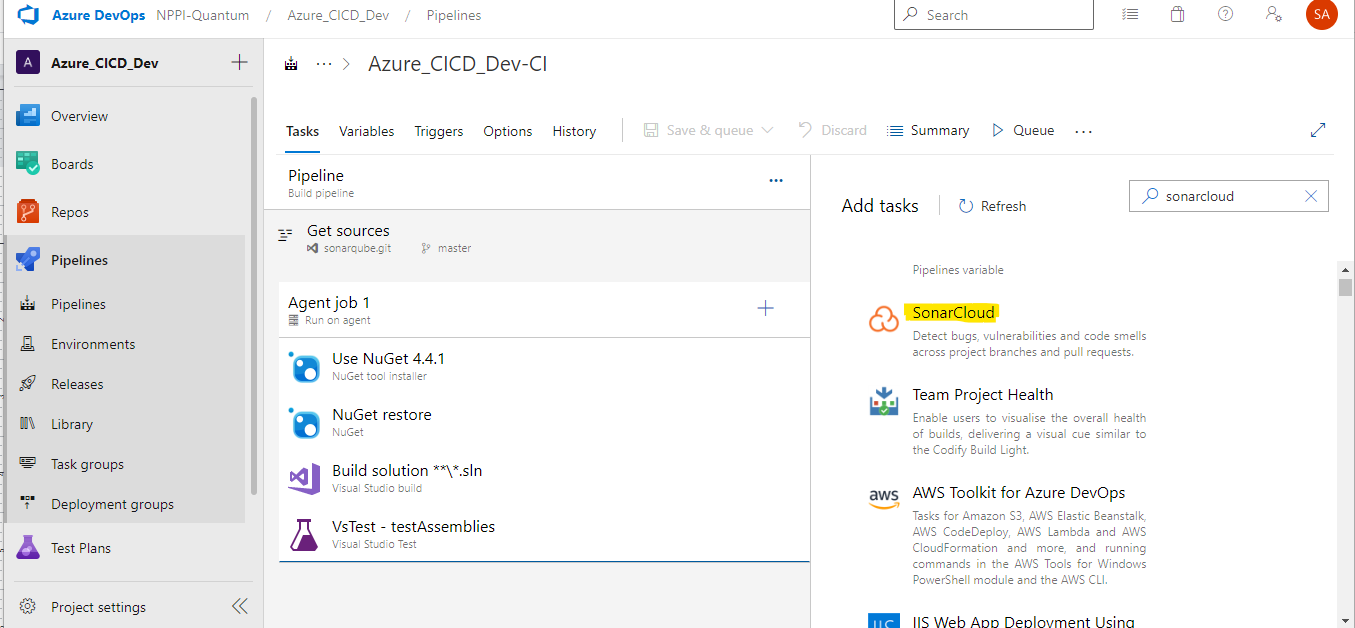
Task: Click the Summary button
Action: point(928,130)
